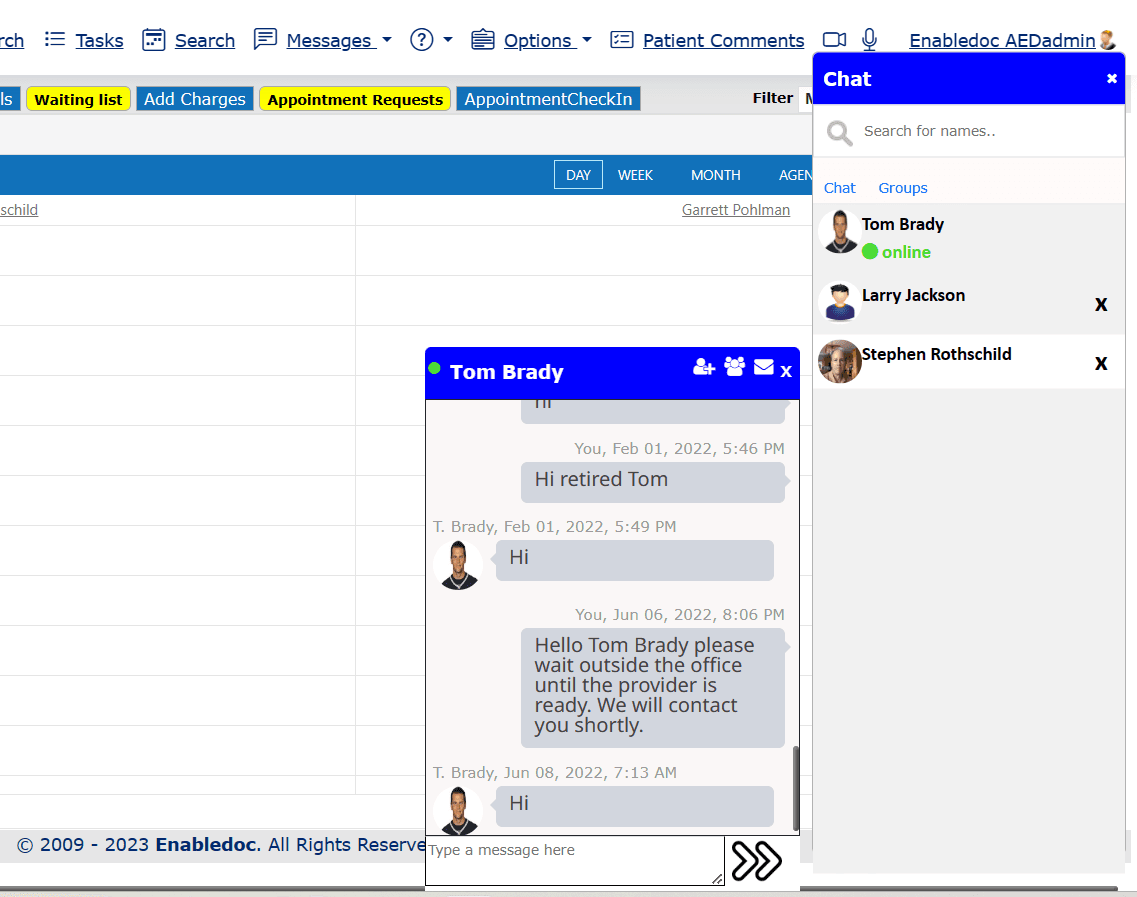Click the envelope icon in Tom Brady chat header
The width and height of the screenshot is (1137, 897).
tap(764, 368)
